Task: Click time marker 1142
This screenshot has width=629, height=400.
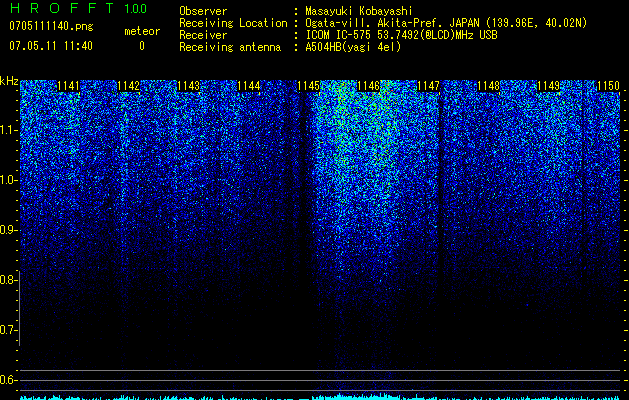Action: [x=129, y=86]
